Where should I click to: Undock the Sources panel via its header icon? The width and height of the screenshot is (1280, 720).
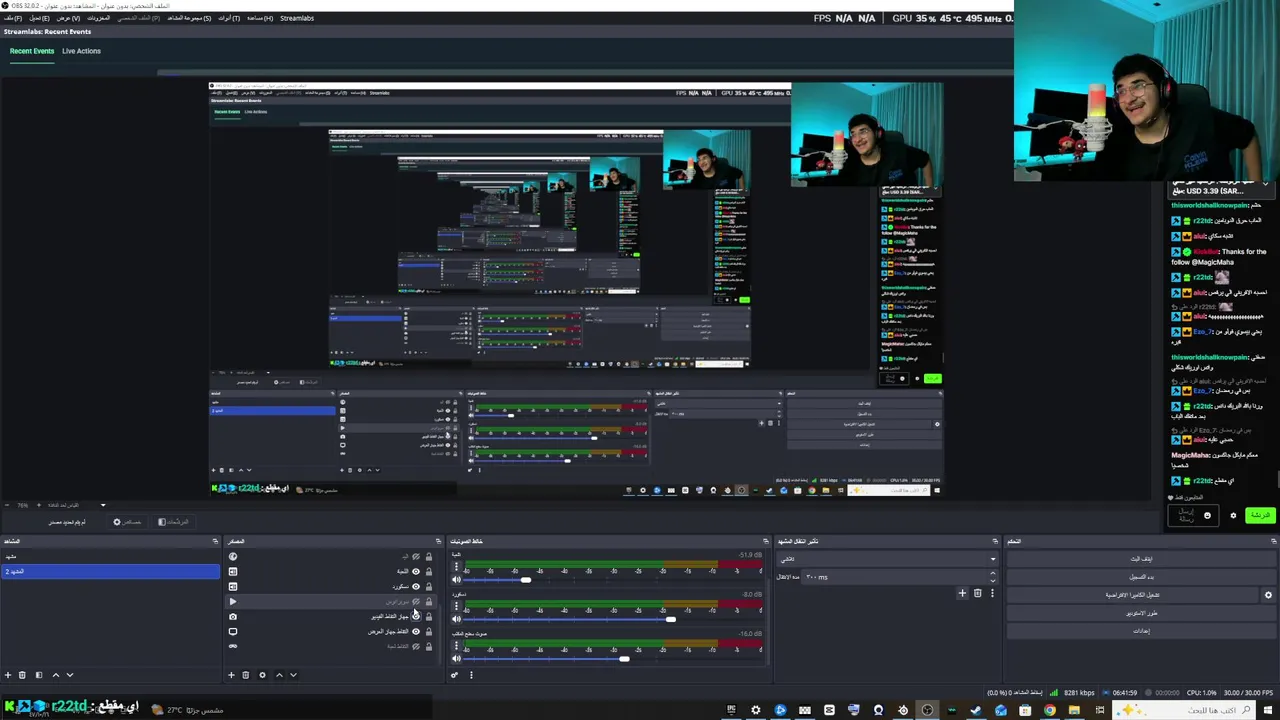point(437,541)
